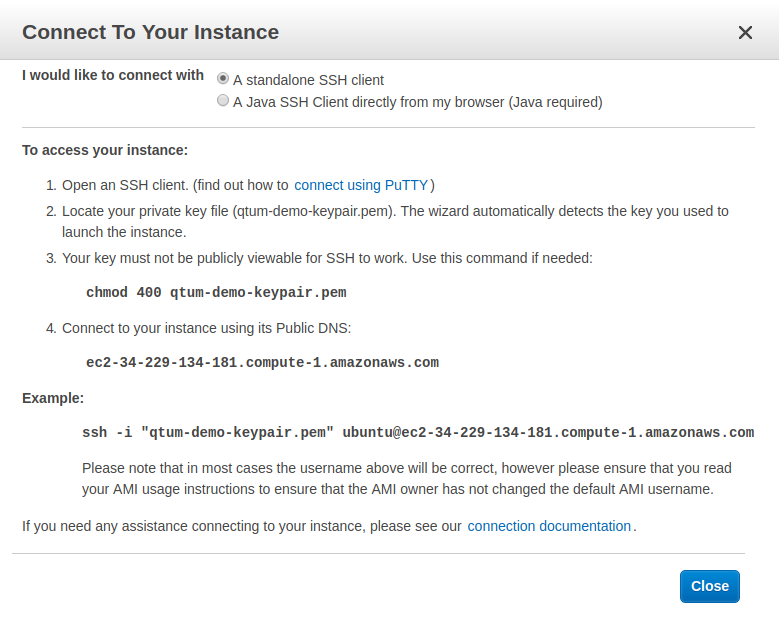Click step 3 'Your key must not be publicly viewable'
Viewport: 779px width, 622px height.
pyautogui.click(x=327, y=258)
